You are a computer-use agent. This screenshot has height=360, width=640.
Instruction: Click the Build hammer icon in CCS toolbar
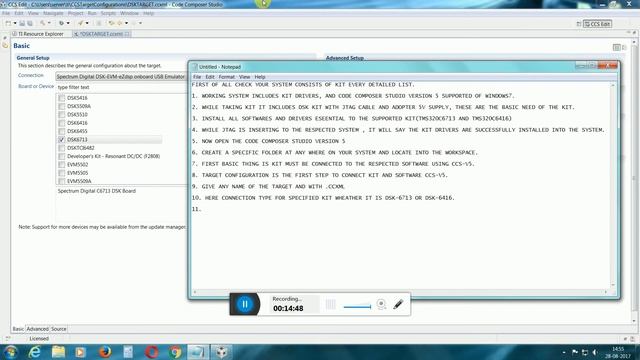pos(42,23)
